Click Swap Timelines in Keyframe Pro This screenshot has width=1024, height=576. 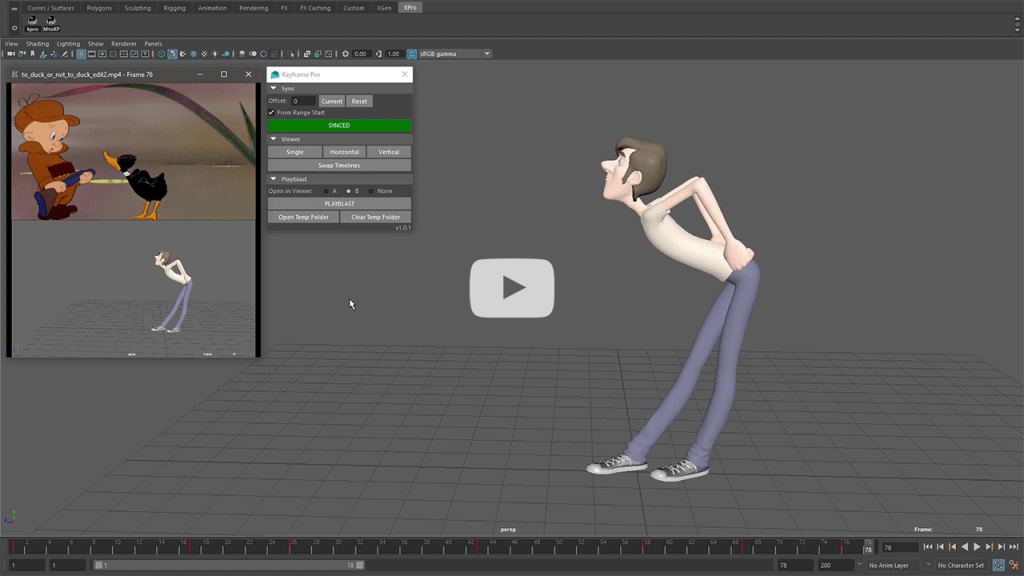[x=339, y=166]
